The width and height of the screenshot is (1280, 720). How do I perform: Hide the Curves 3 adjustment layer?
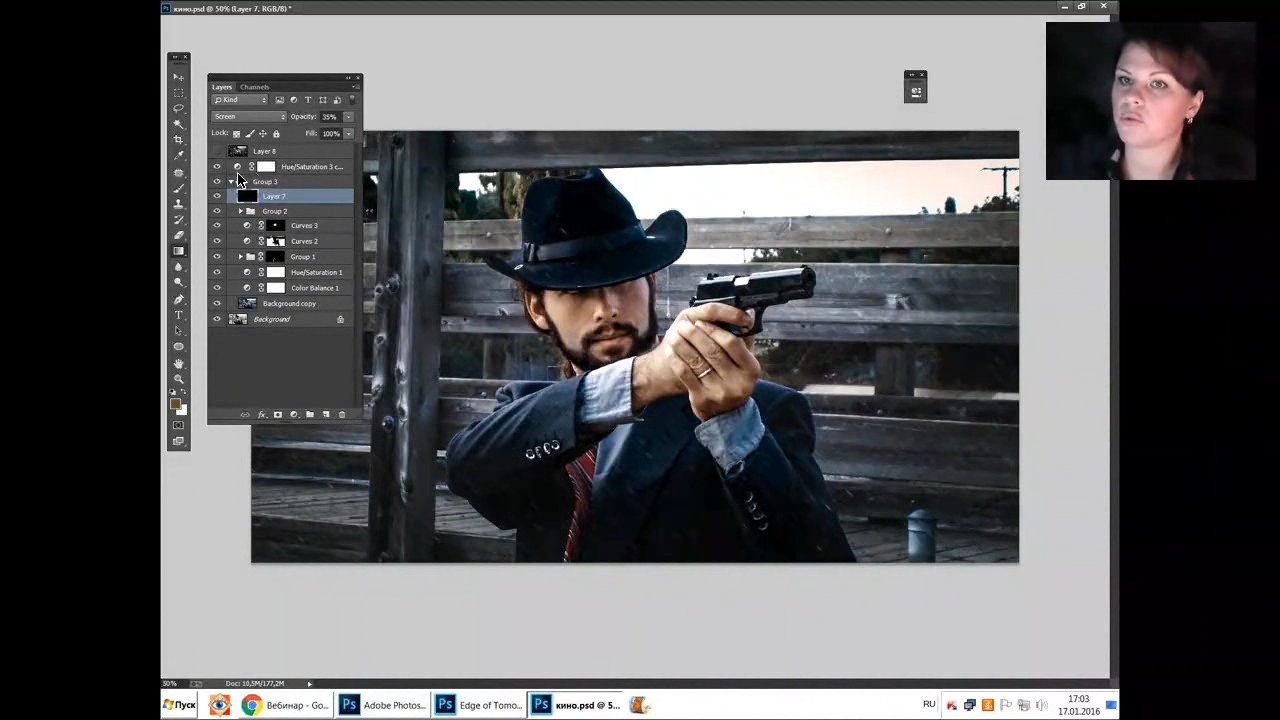[x=217, y=226]
